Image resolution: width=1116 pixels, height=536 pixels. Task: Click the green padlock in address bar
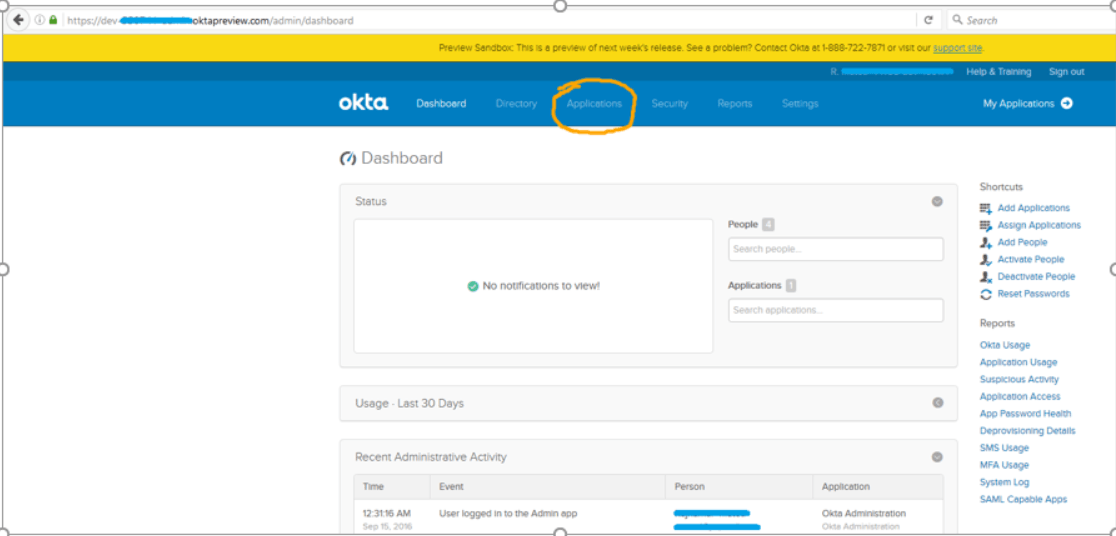pos(53,21)
